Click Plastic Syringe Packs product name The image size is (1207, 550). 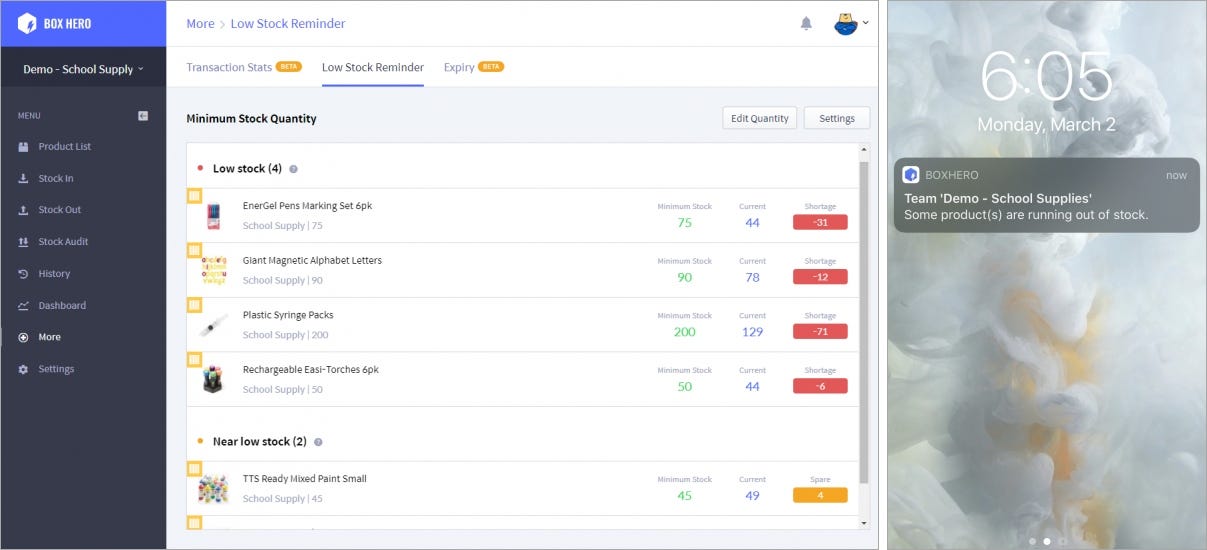(x=288, y=315)
